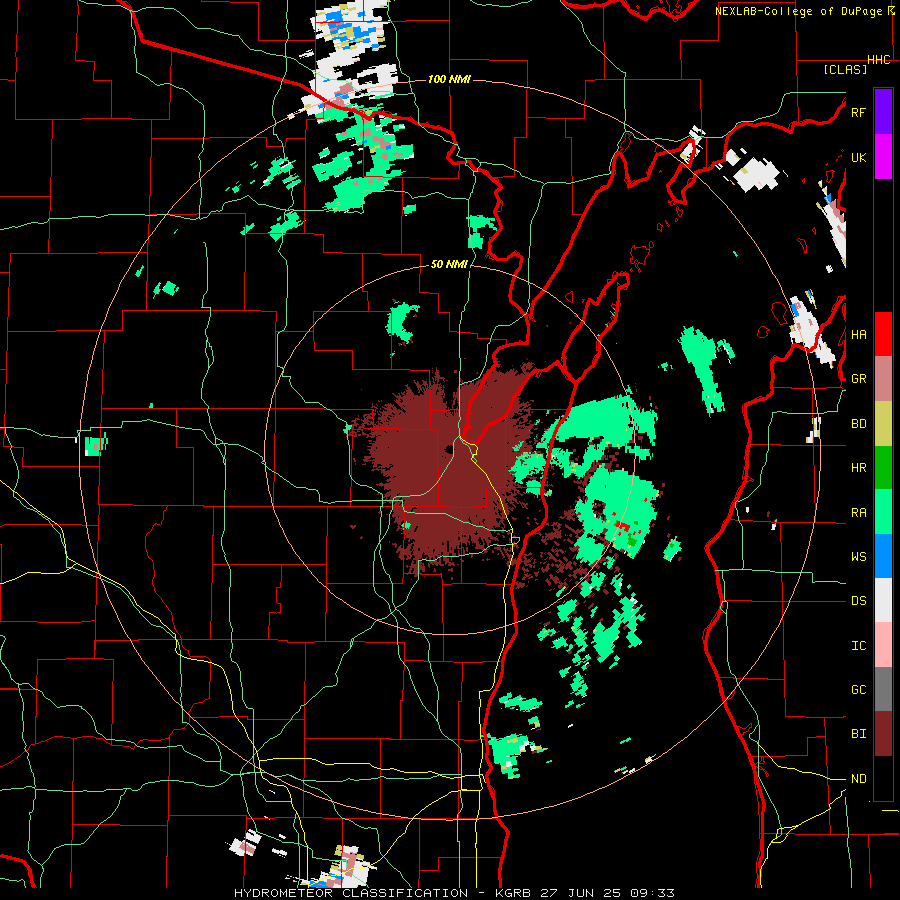Select the GR pink legend swatch

click(883, 379)
